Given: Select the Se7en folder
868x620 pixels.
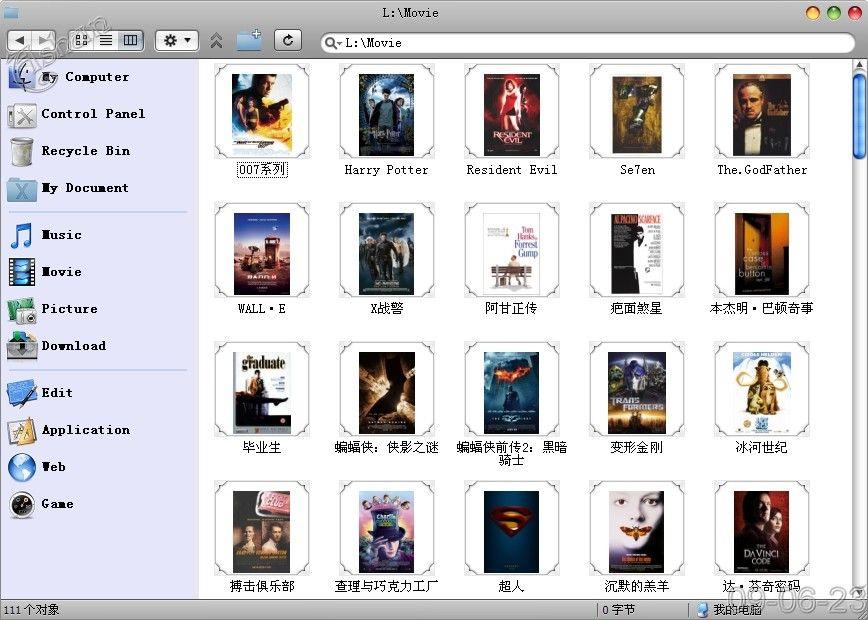Looking at the screenshot, I should point(637,111).
